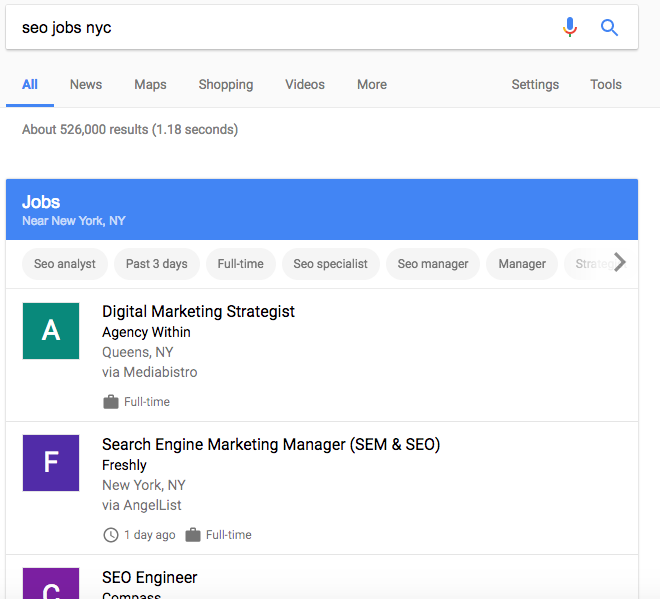Open the Settings menu
This screenshot has width=660, height=599.
[535, 85]
